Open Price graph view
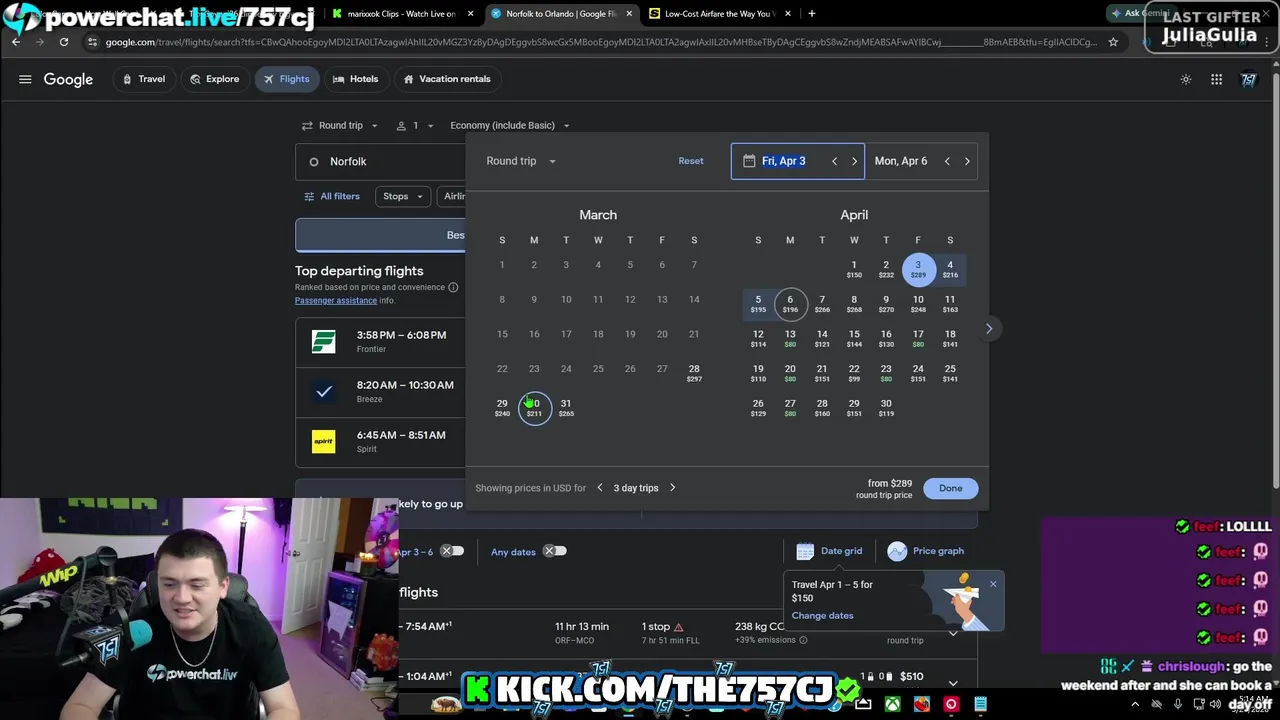The width and height of the screenshot is (1280, 720). click(926, 551)
